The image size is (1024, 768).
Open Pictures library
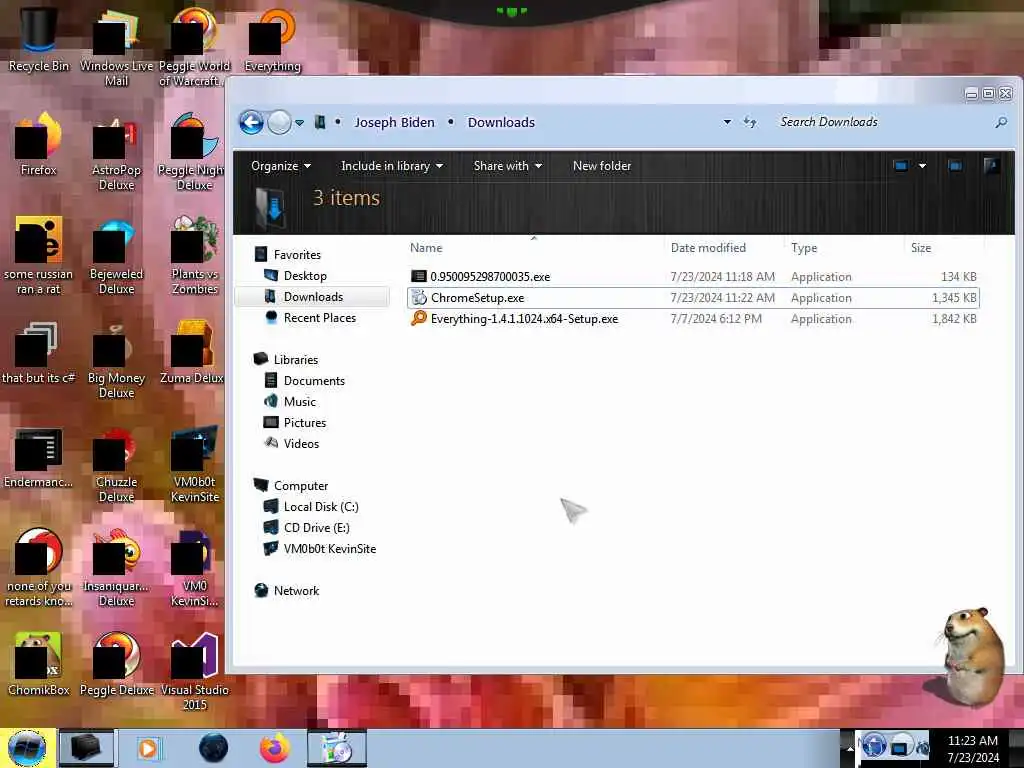tap(295, 423)
